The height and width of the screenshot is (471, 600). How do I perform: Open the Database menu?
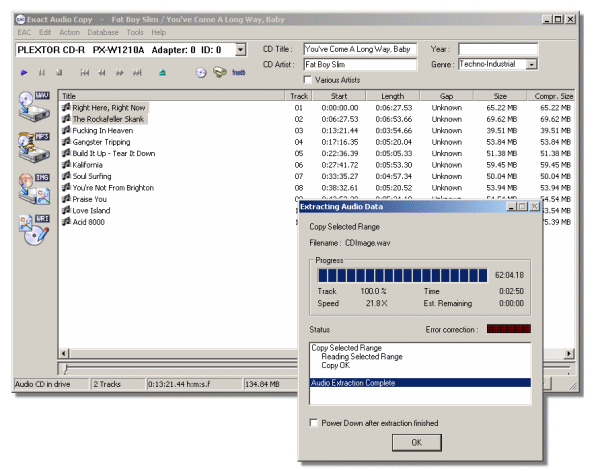[103, 33]
